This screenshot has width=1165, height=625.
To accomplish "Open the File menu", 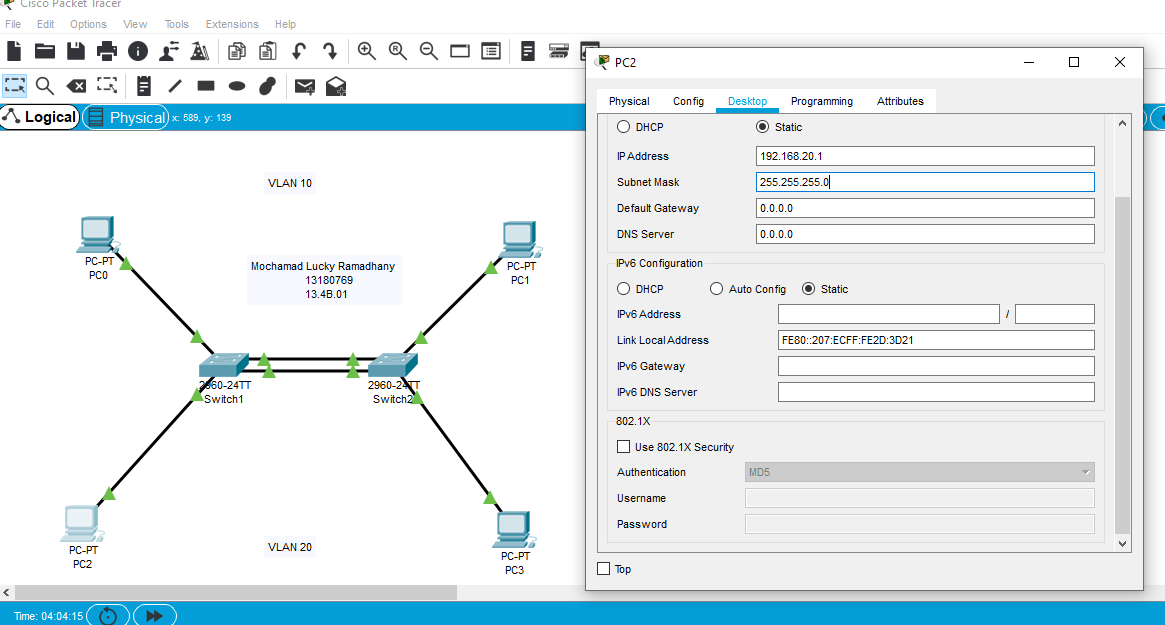I will [x=13, y=24].
